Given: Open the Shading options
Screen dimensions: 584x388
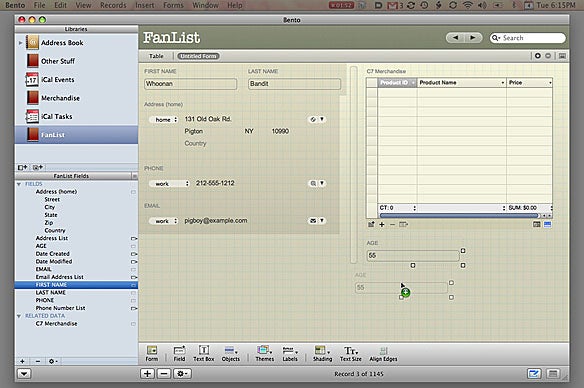Looking at the screenshot, I should pos(322,354).
